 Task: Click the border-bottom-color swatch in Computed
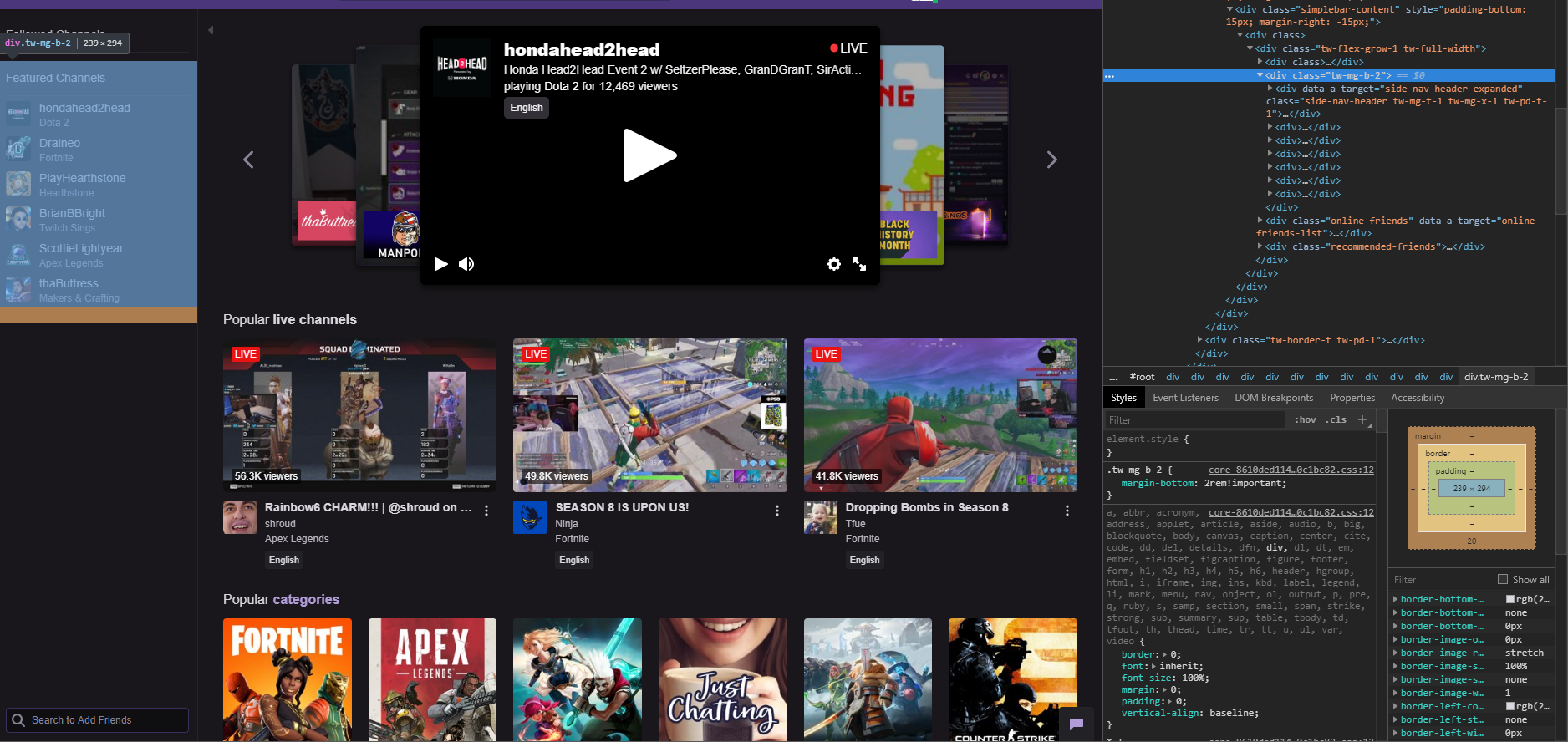(1510, 599)
